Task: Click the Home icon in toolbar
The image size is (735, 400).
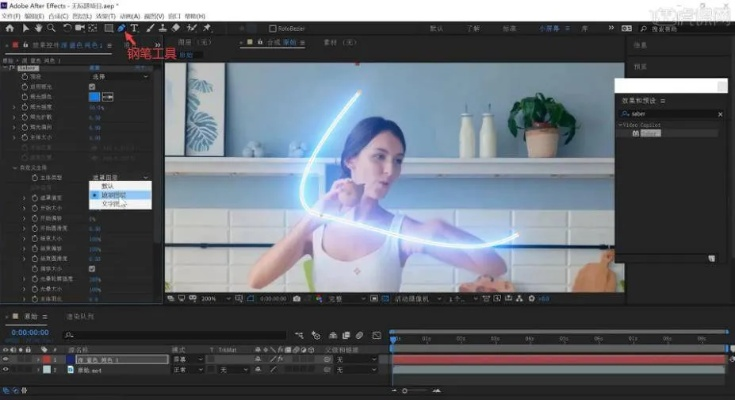Action: (10, 28)
